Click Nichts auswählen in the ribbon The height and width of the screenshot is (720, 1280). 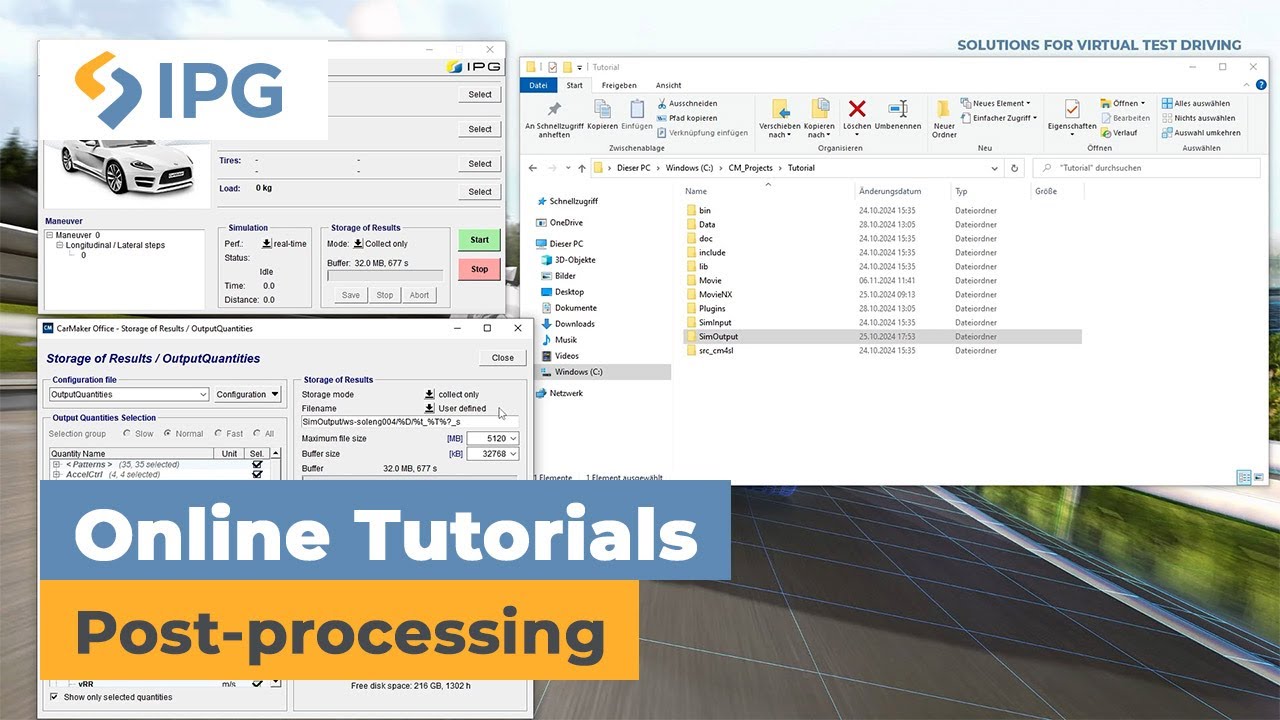(x=1198, y=118)
